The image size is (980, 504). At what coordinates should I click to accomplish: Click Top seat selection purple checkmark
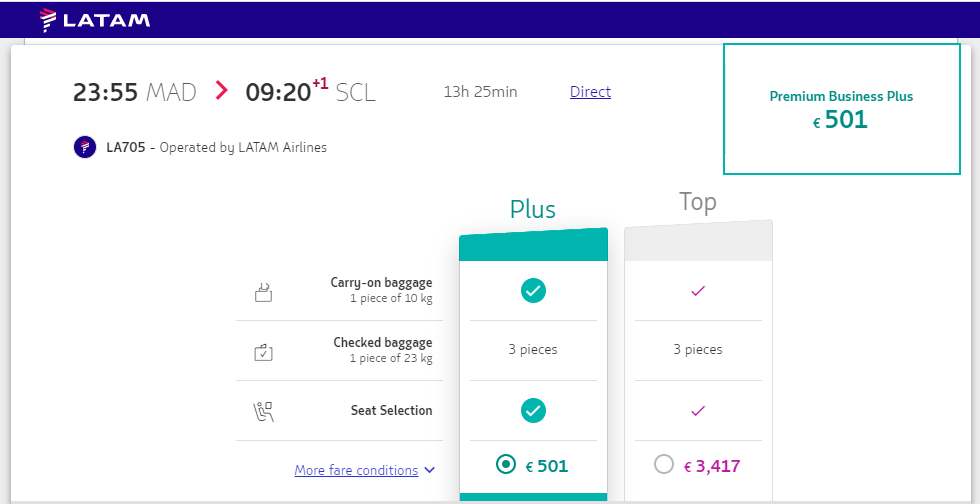[698, 411]
